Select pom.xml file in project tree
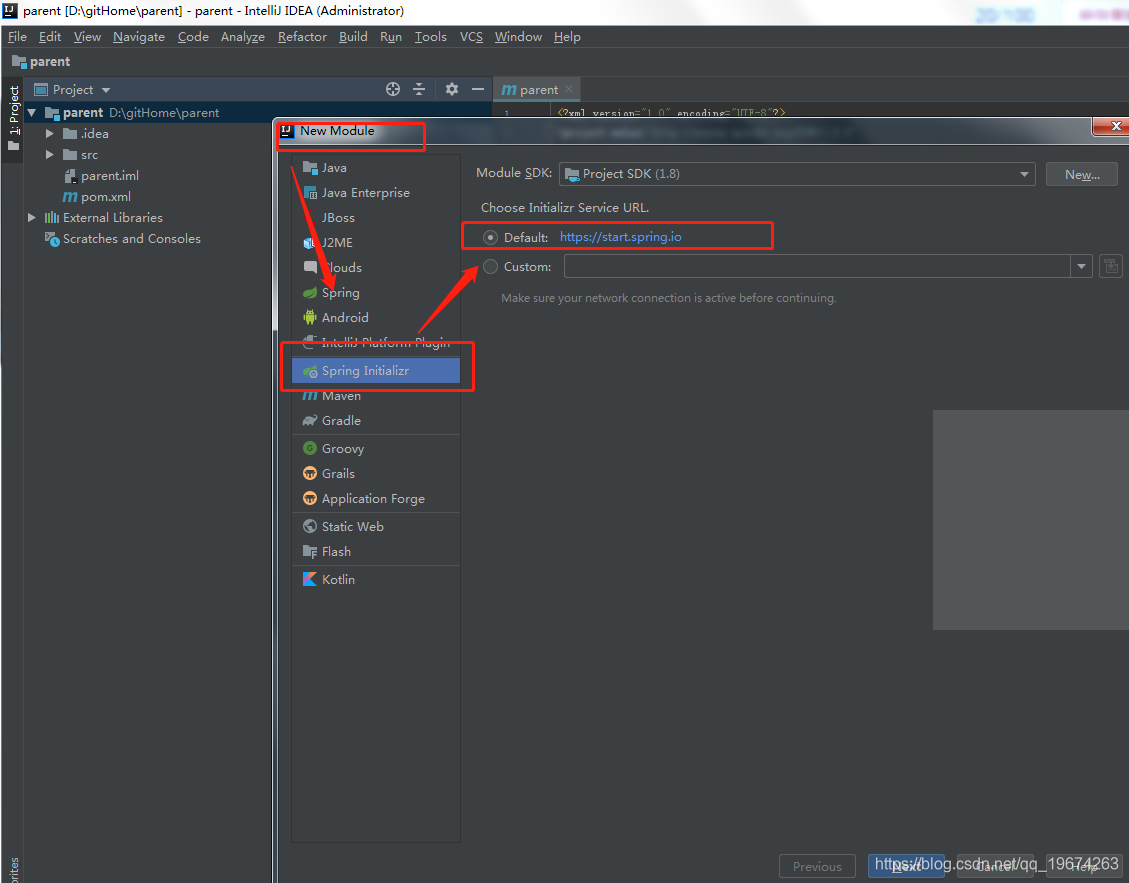 96,197
